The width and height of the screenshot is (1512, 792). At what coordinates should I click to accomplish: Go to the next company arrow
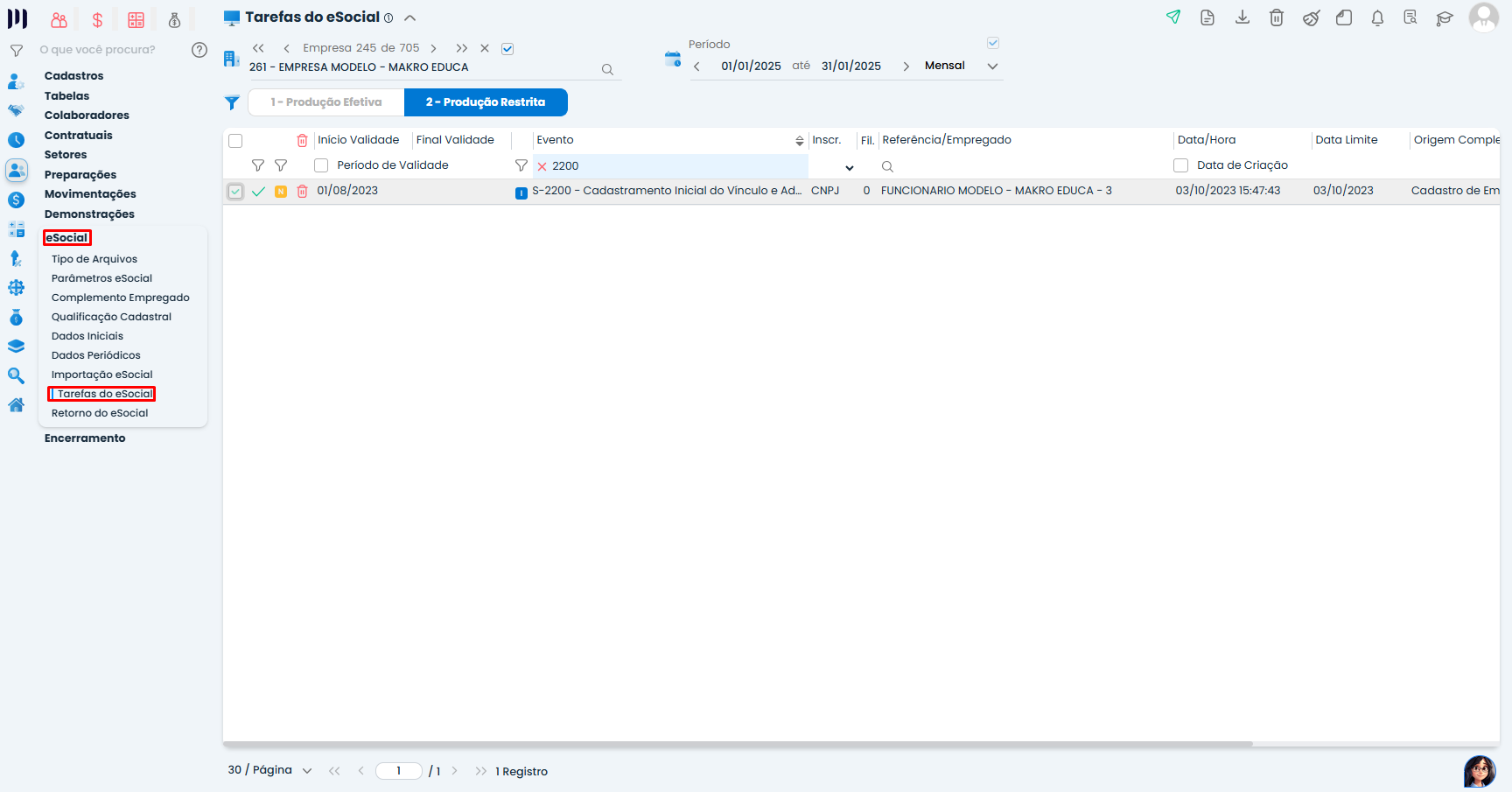click(x=433, y=49)
